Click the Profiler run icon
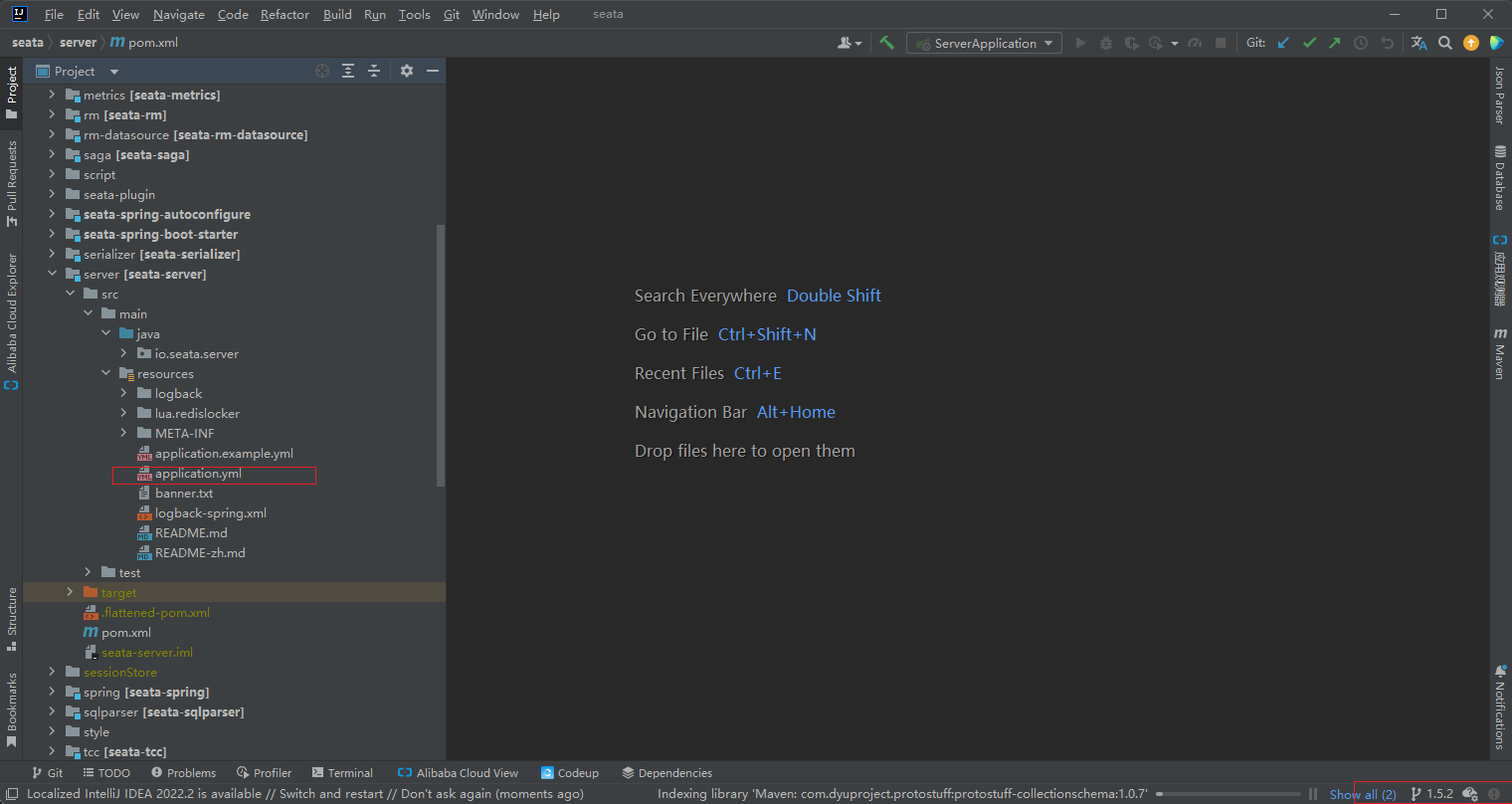1512x804 pixels. [x=1156, y=43]
